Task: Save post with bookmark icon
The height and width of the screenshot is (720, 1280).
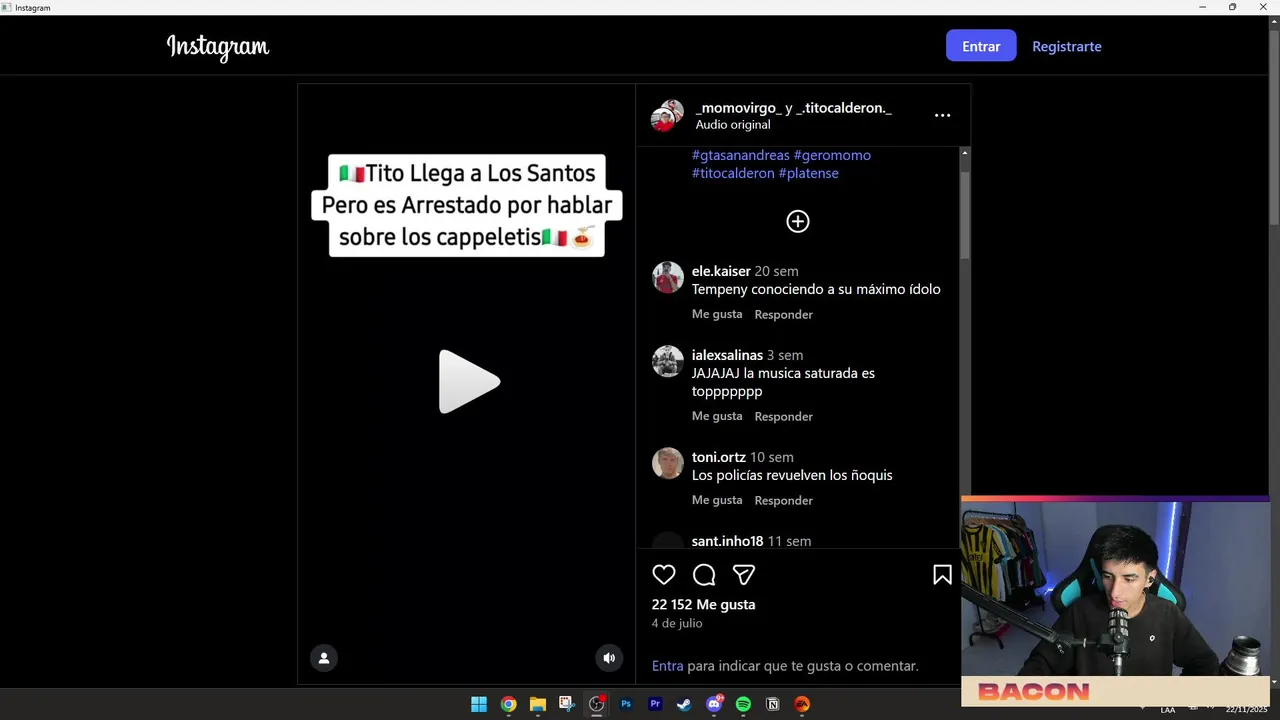Action: pos(942,575)
